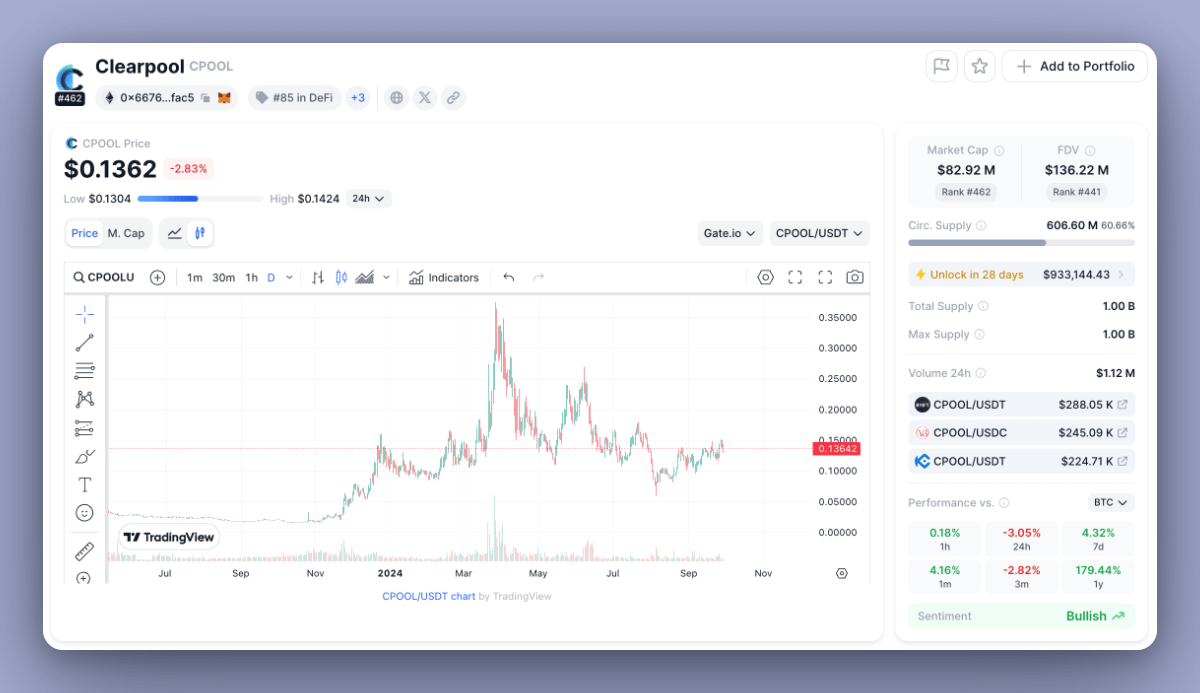
Task: Expand chart style dropdown chevron
Action: (386, 277)
